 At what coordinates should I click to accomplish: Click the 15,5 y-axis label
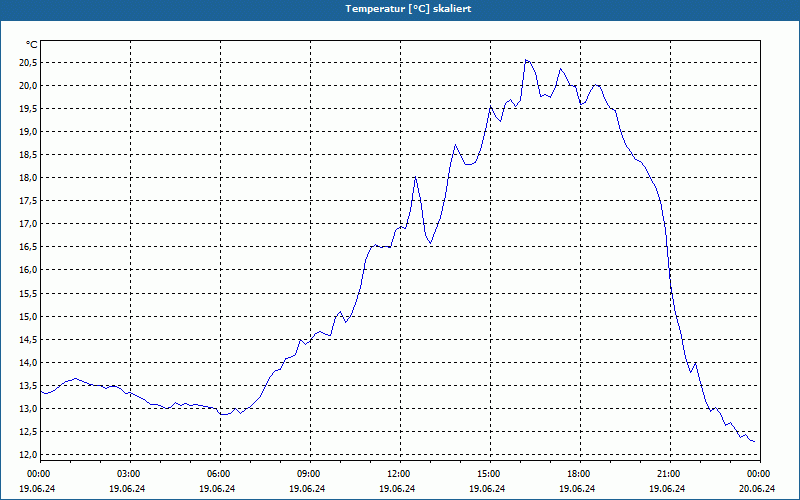pos(29,294)
